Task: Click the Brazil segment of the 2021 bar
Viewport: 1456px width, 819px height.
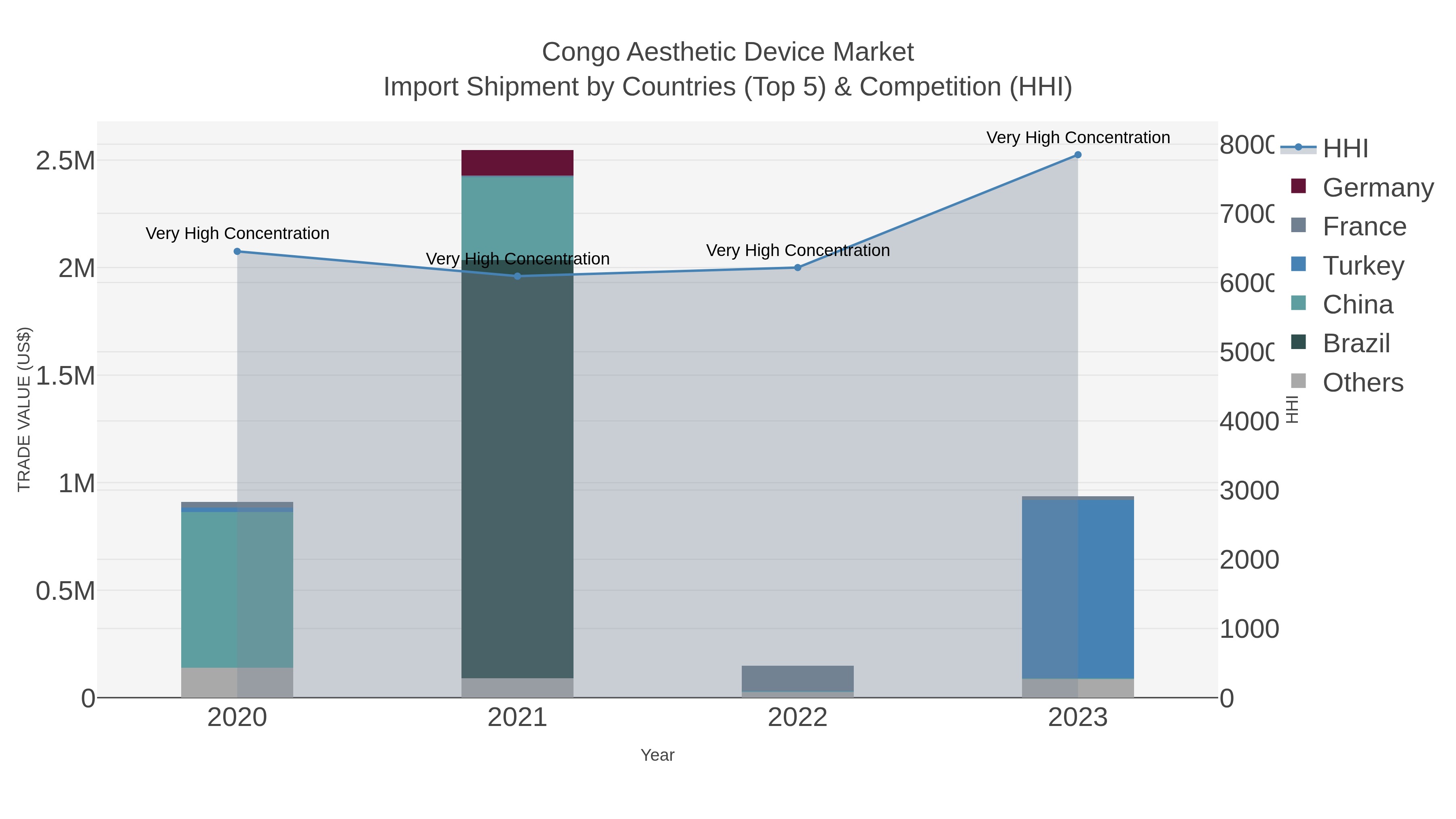Action: (517, 469)
